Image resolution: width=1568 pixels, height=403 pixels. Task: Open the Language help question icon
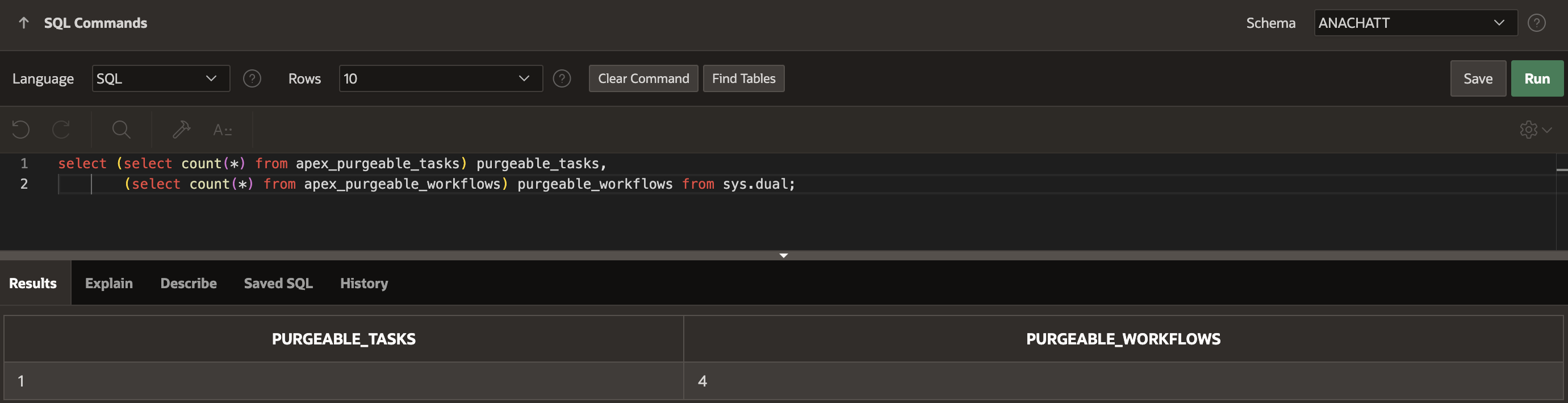(x=252, y=78)
